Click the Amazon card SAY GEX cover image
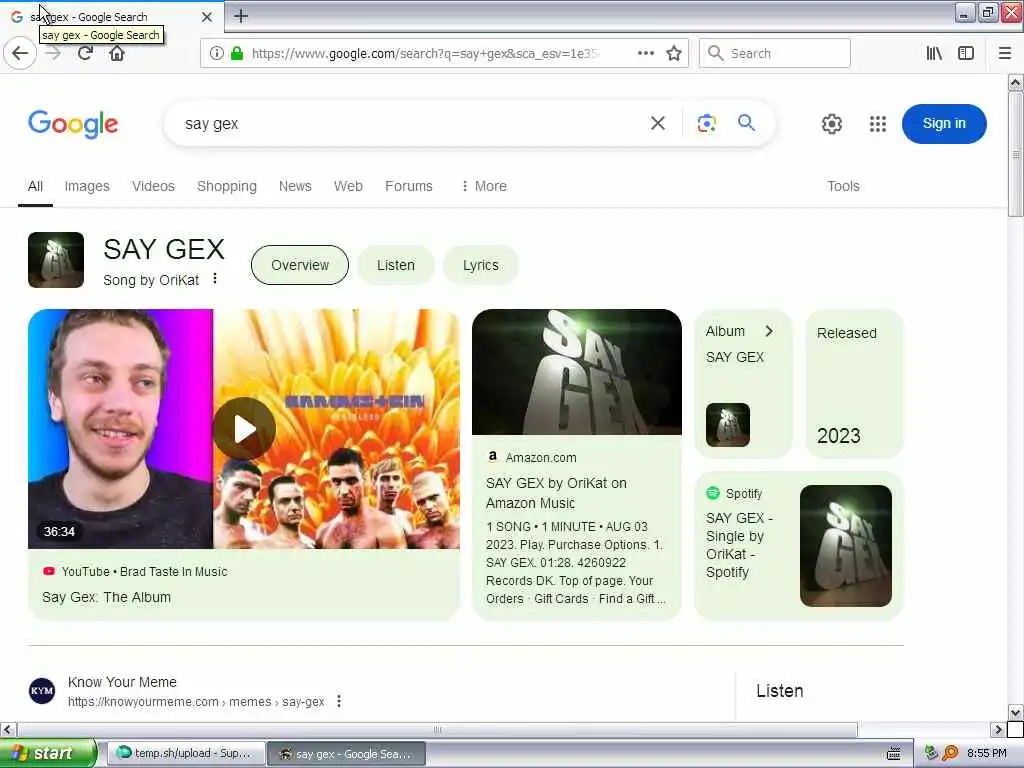 tap(577, 372)
